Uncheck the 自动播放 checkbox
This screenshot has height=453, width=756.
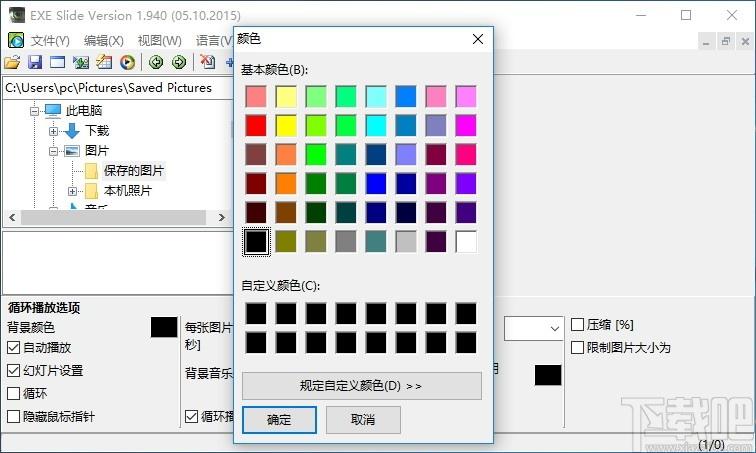(x=14, y=348)
